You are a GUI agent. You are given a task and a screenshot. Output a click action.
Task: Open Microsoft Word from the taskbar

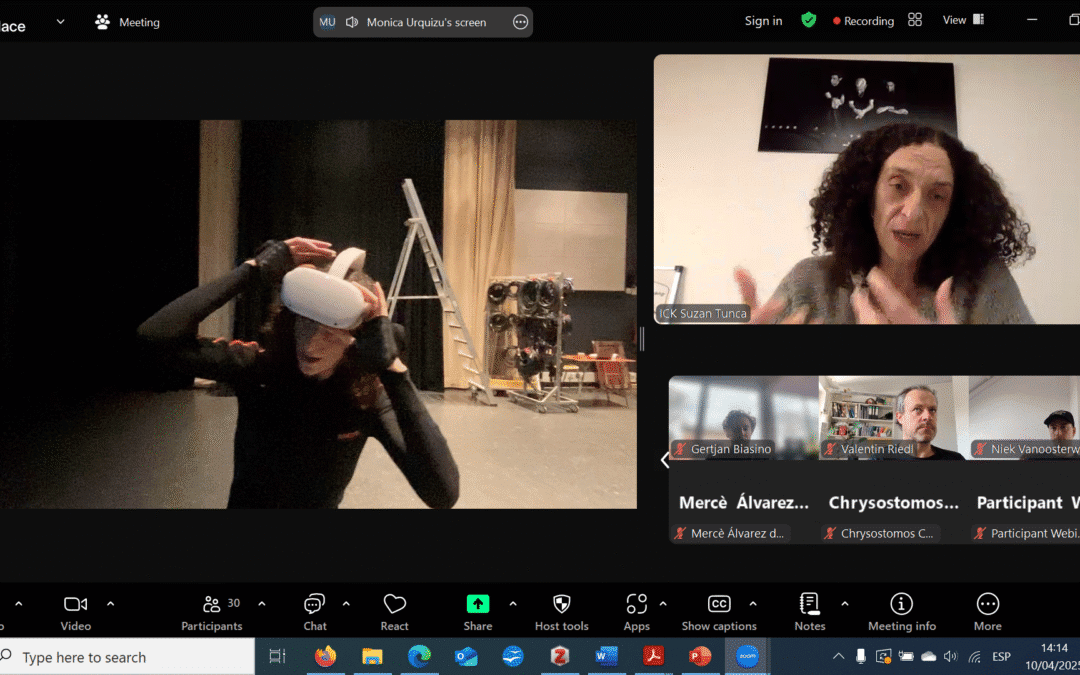[x=606, y=656]
